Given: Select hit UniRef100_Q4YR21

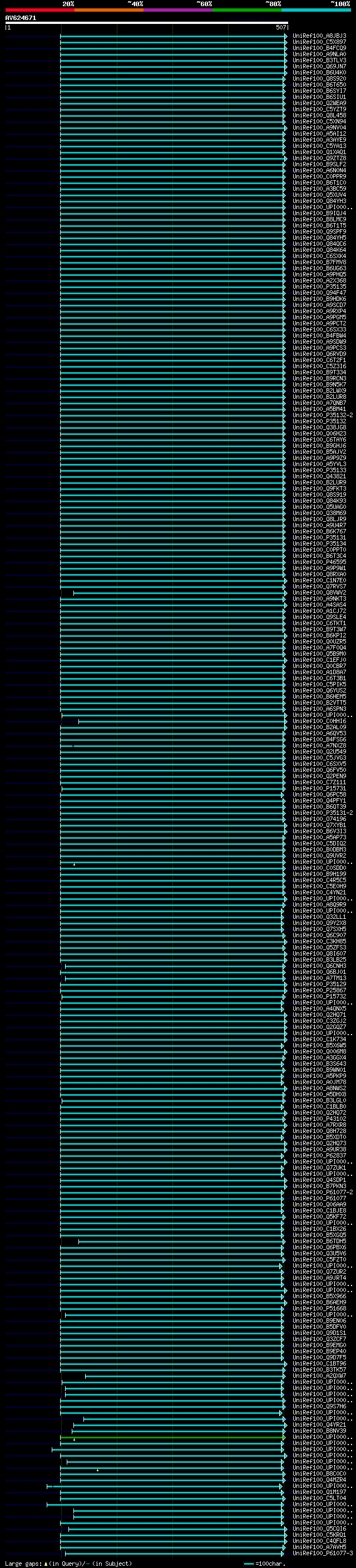Looking at the screenshot, I should (319, 1425).
